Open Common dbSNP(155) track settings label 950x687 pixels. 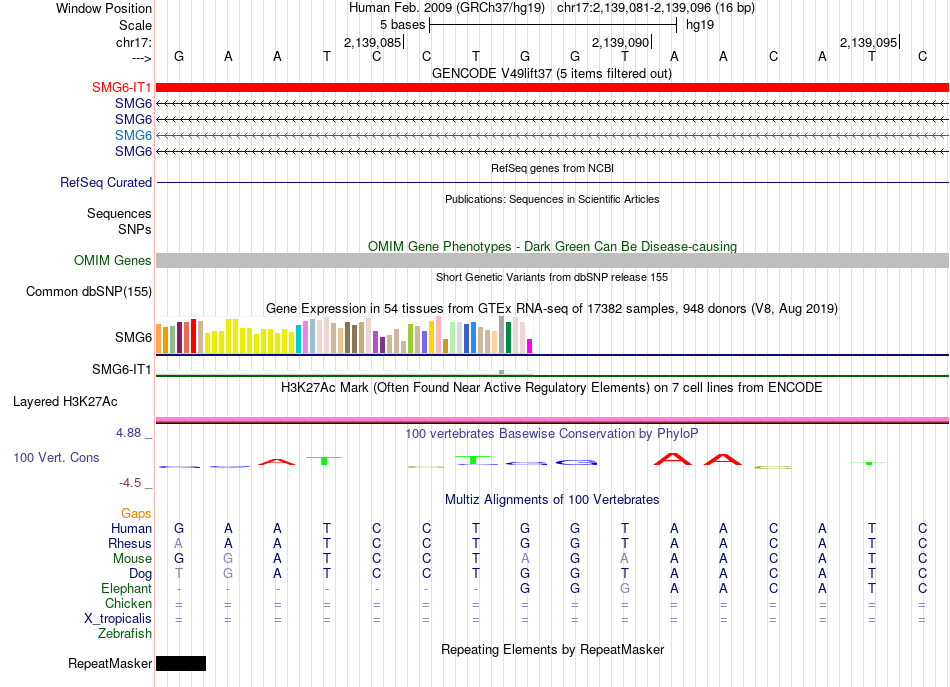click(89, 291)
